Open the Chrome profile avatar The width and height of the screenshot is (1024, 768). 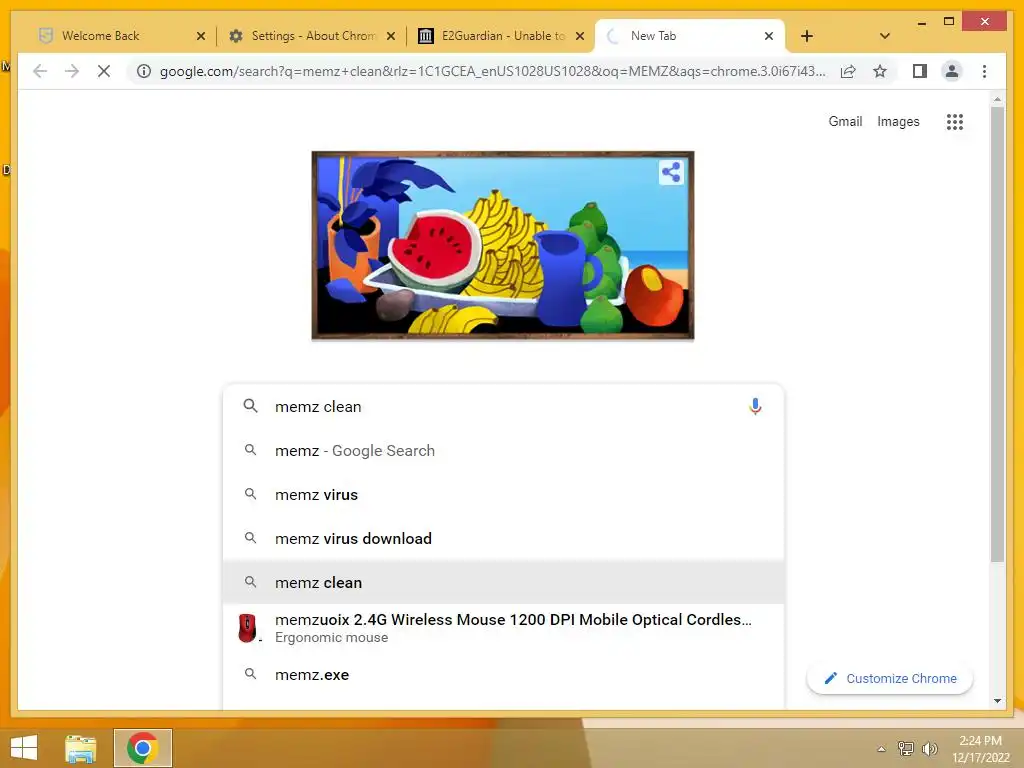[x=952, y=71]
